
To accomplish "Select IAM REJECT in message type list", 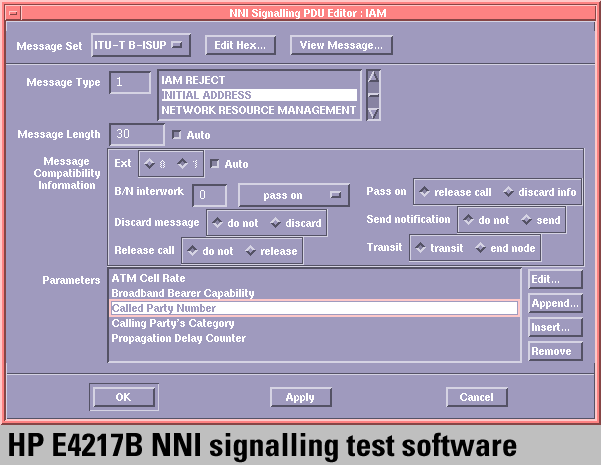I will [x=259, y=80].
